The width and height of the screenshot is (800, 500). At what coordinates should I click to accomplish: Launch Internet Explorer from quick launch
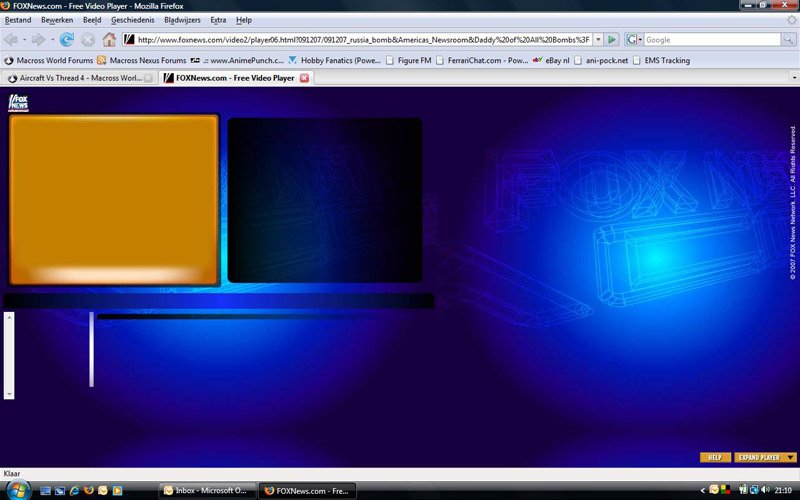(74, 490)
